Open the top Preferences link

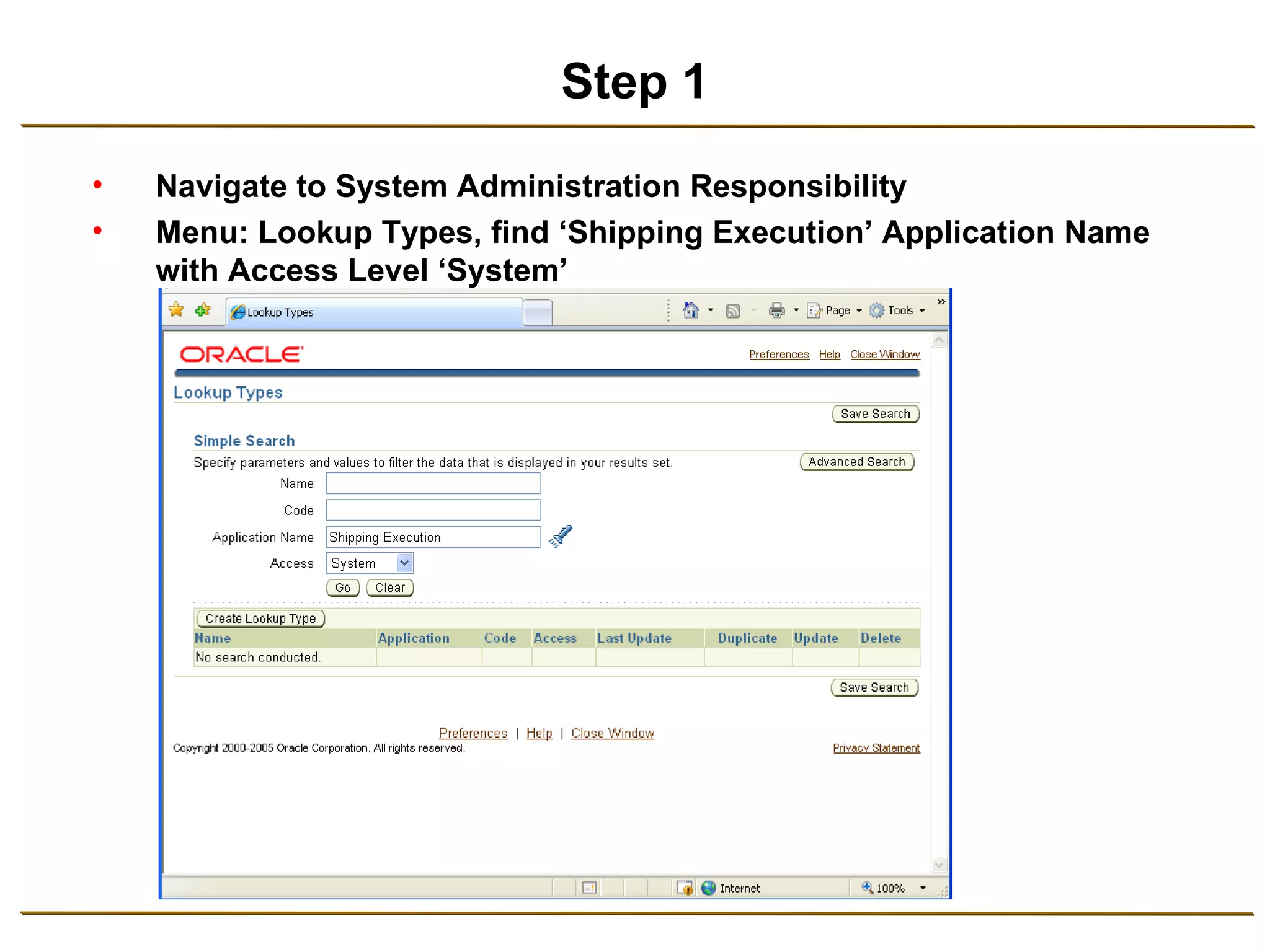[779, 355]
